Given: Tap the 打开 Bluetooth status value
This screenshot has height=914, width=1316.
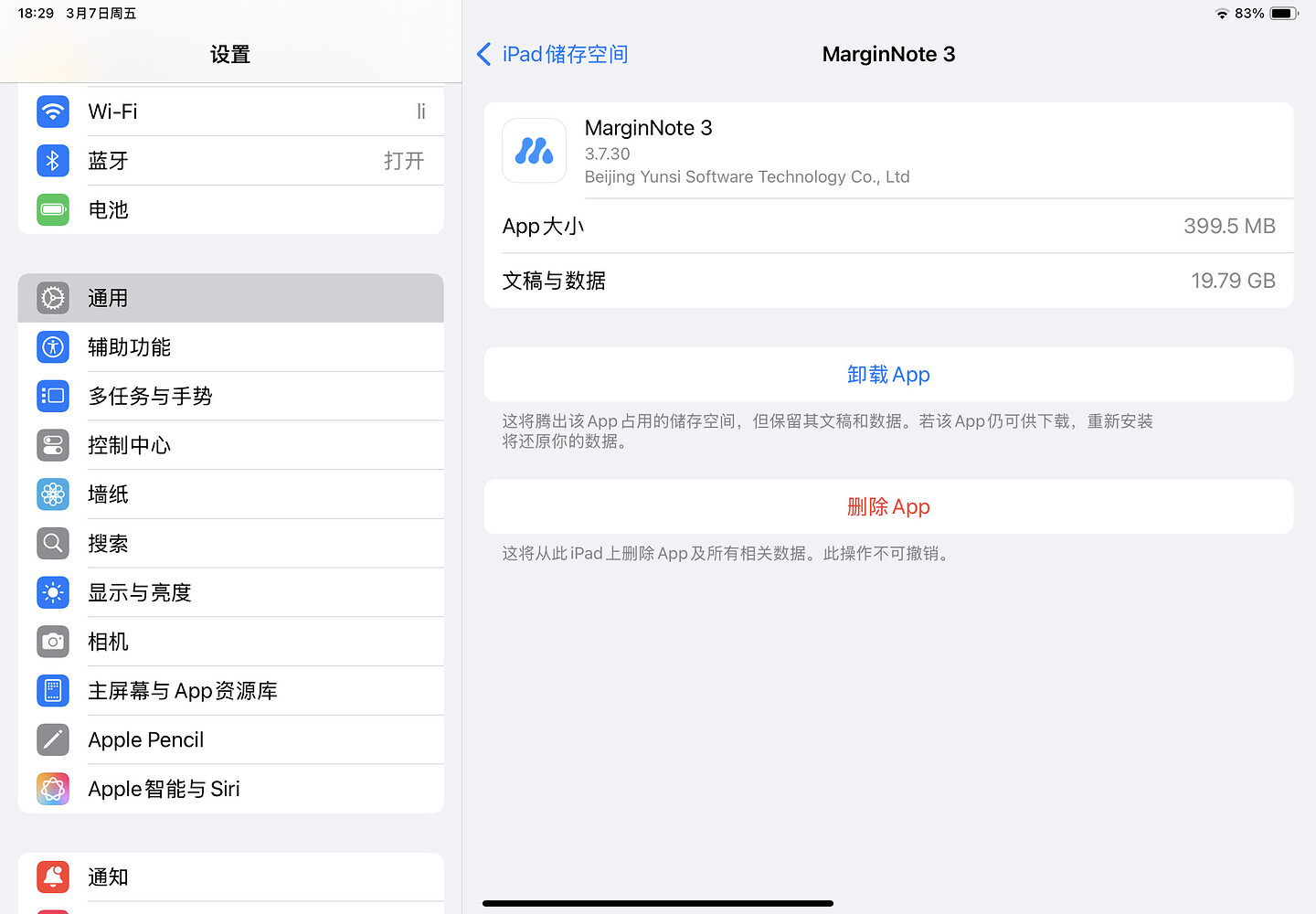Looking at the screenshot, I should (x=404, y=161).
